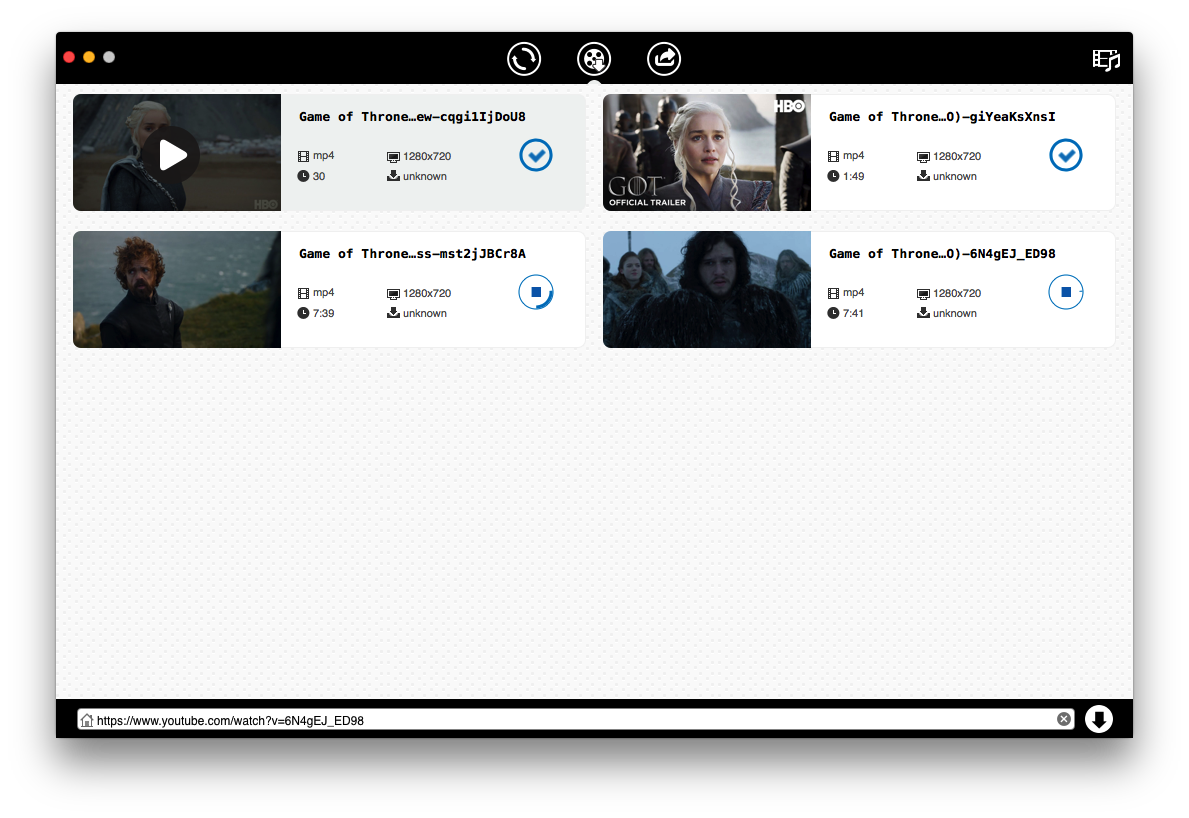The width and height of the screenshot is (1189, 818).
Task: Click the home icon in the URL bar
Action: coord(87,720)
